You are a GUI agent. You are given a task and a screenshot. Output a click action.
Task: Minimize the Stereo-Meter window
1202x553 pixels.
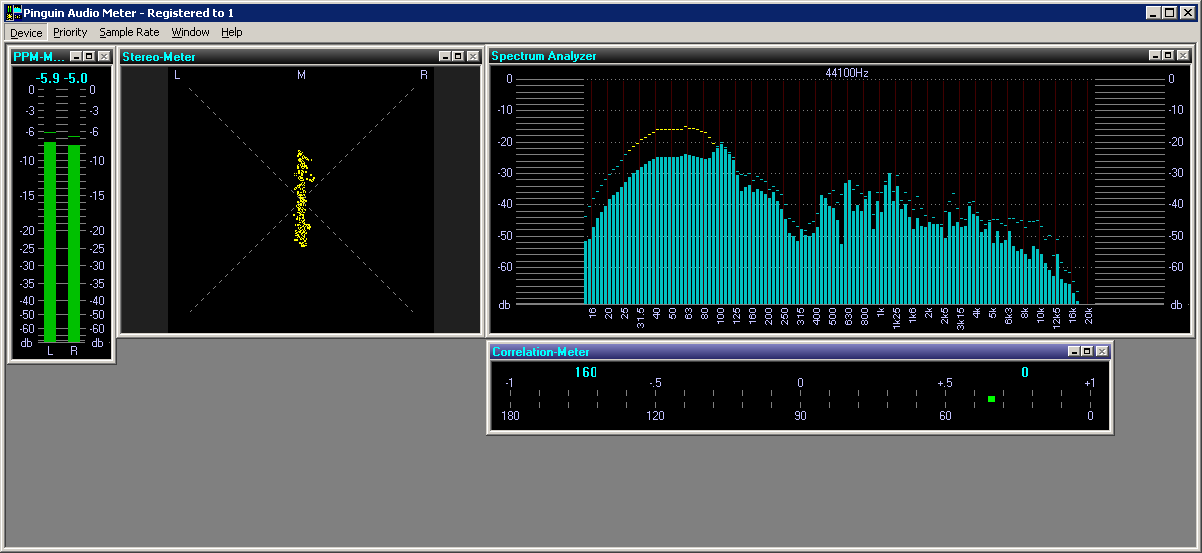click(445, 57)
